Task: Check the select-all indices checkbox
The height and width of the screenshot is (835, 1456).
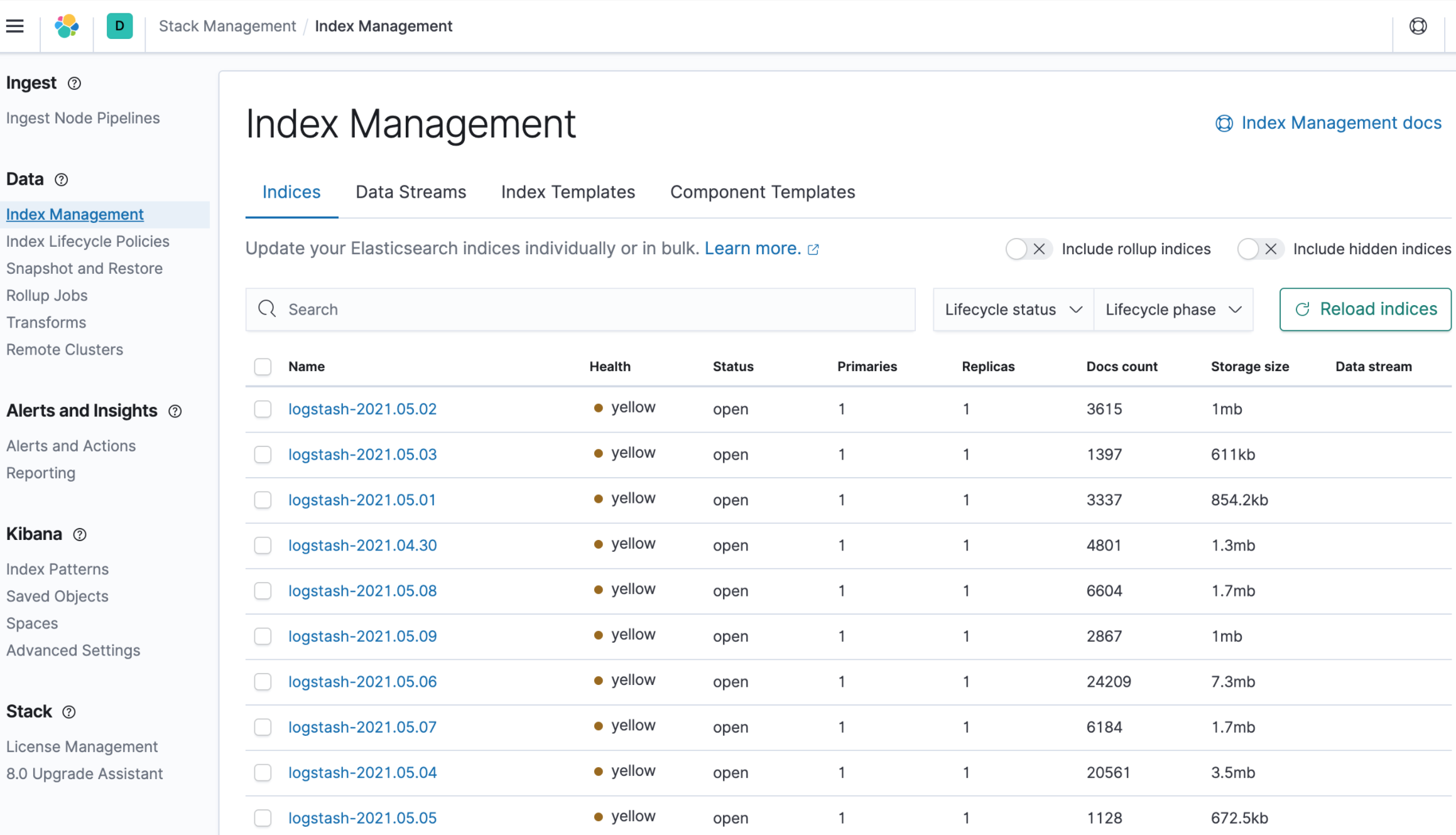Action: click(x=263, y=367)
